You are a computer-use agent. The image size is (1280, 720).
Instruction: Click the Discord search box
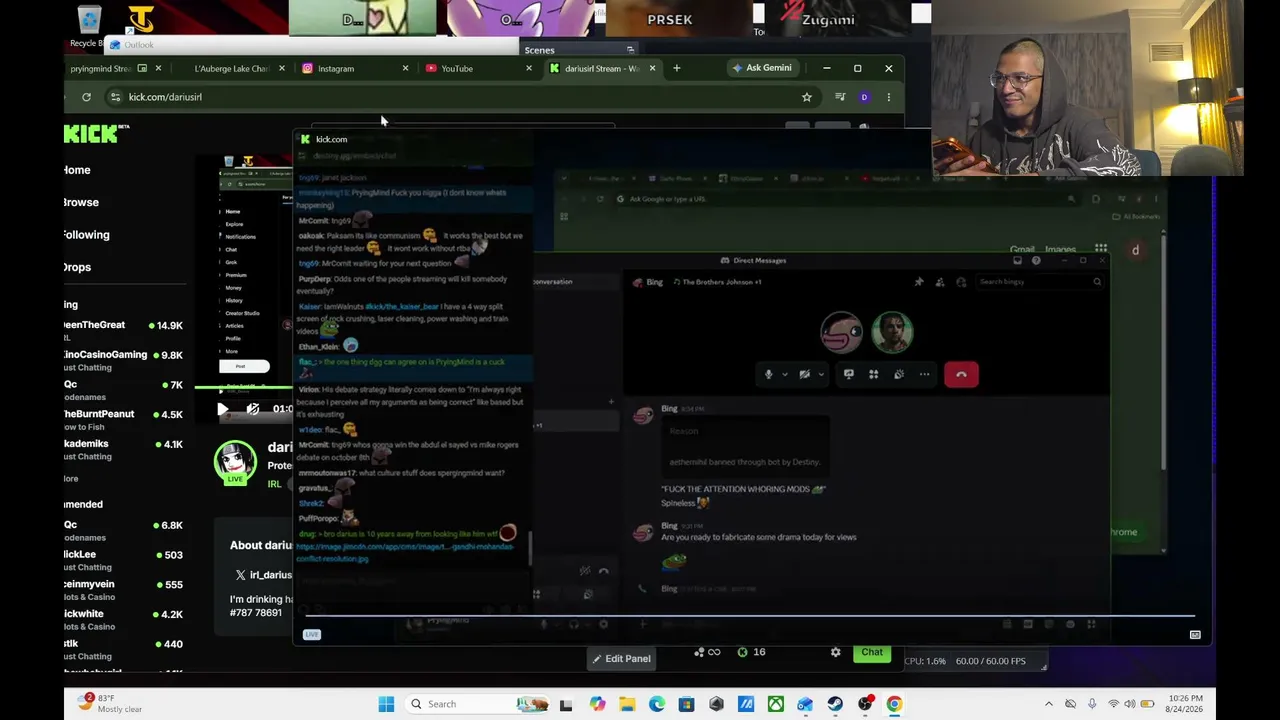(1038, 282)
